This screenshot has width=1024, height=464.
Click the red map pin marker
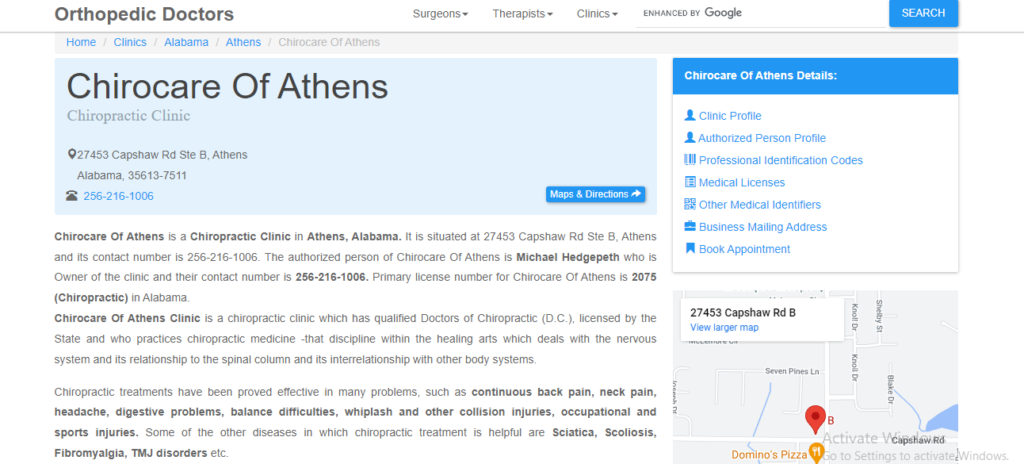pyautogui.click(x=815, y=417)
